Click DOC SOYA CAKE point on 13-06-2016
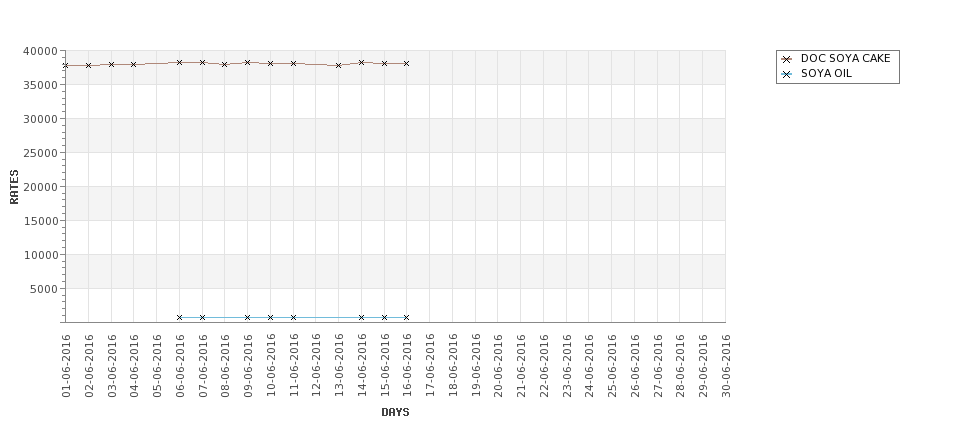 pyautogui.click(x=339, y=65)
